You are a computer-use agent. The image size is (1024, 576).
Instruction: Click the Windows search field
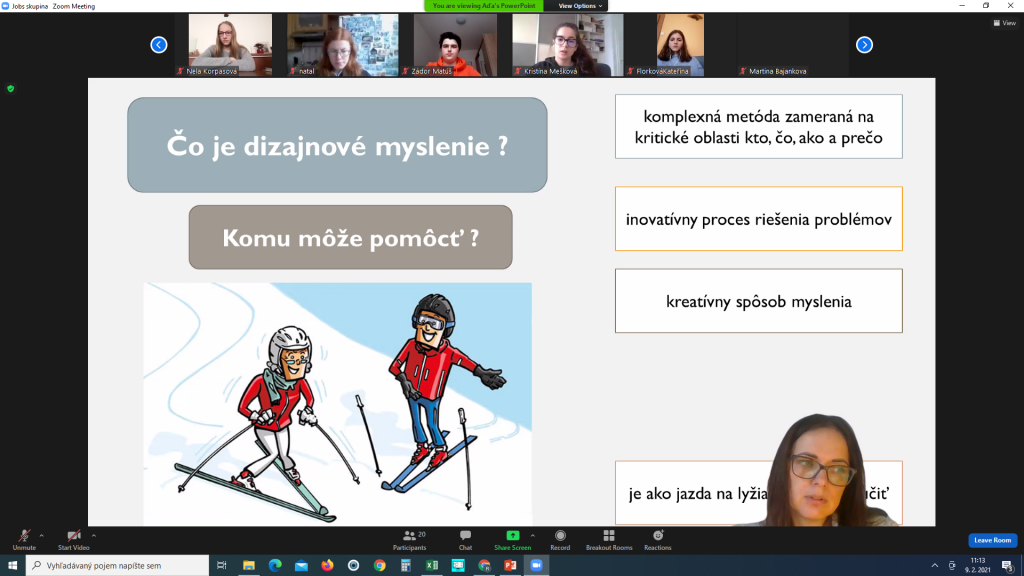coord(118,565)
